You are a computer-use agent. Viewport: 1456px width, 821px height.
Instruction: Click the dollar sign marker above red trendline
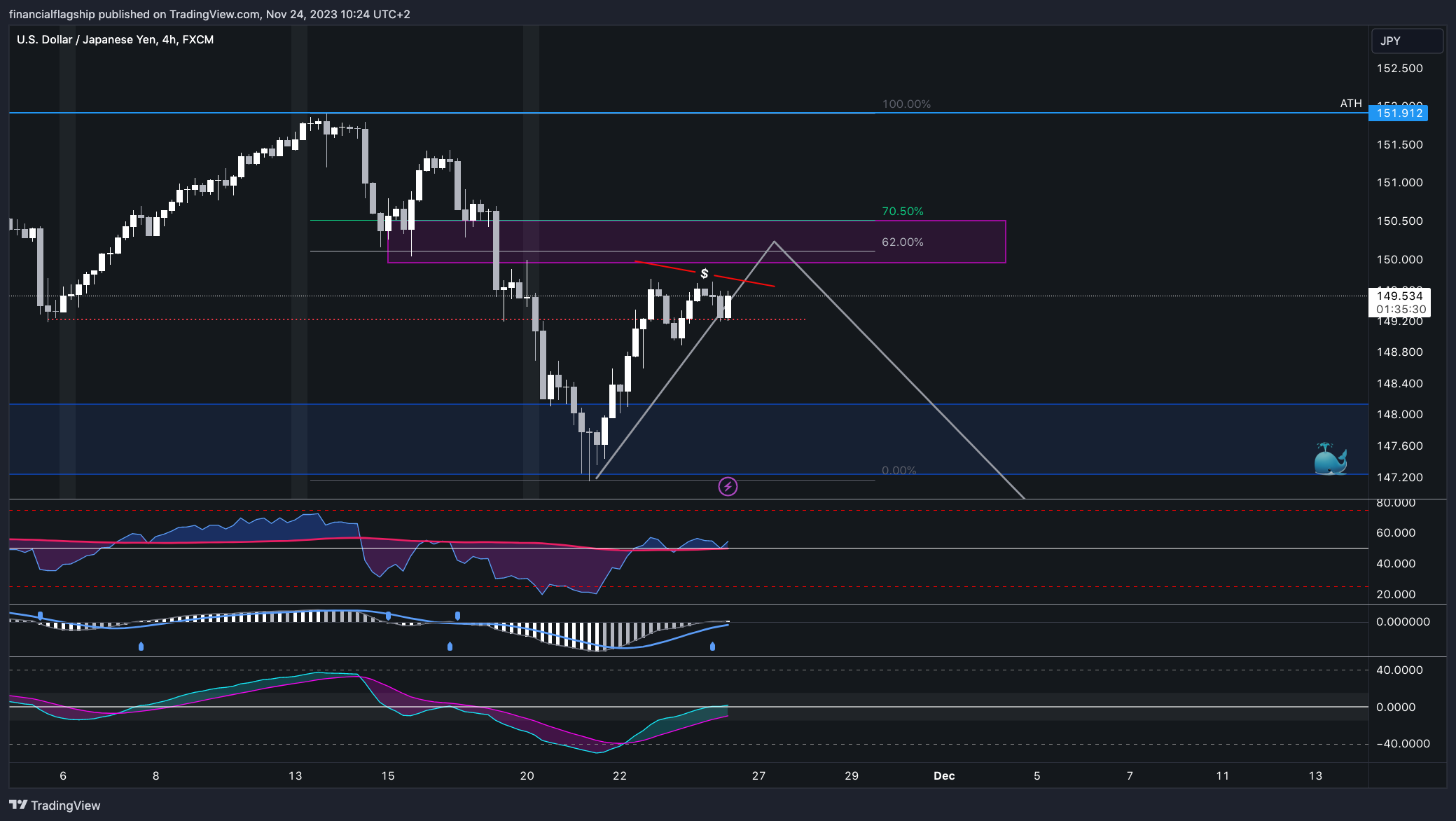705,273
